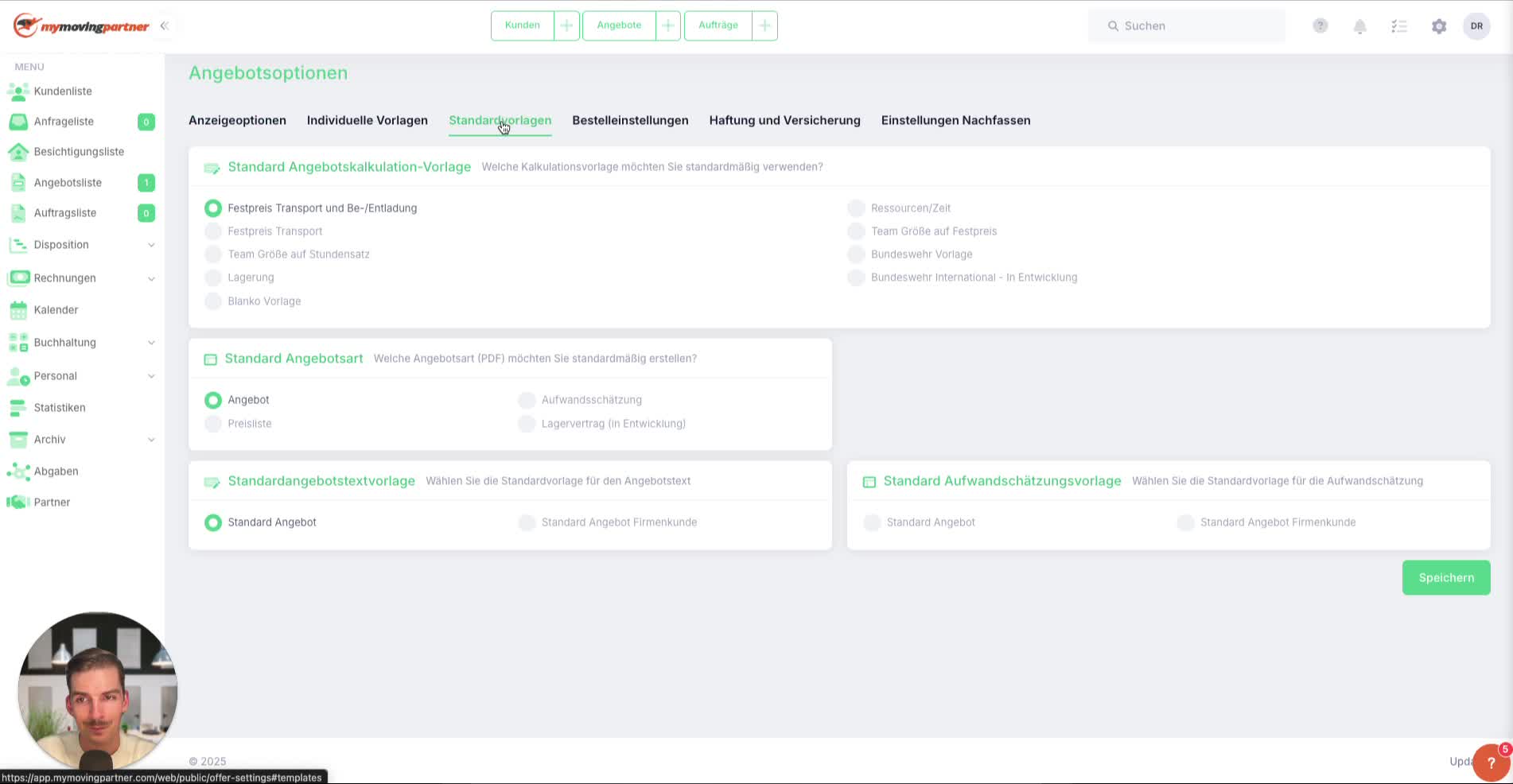Click the plus next to Angebote
1513x784 pixels.
click(x=668, y=25)
